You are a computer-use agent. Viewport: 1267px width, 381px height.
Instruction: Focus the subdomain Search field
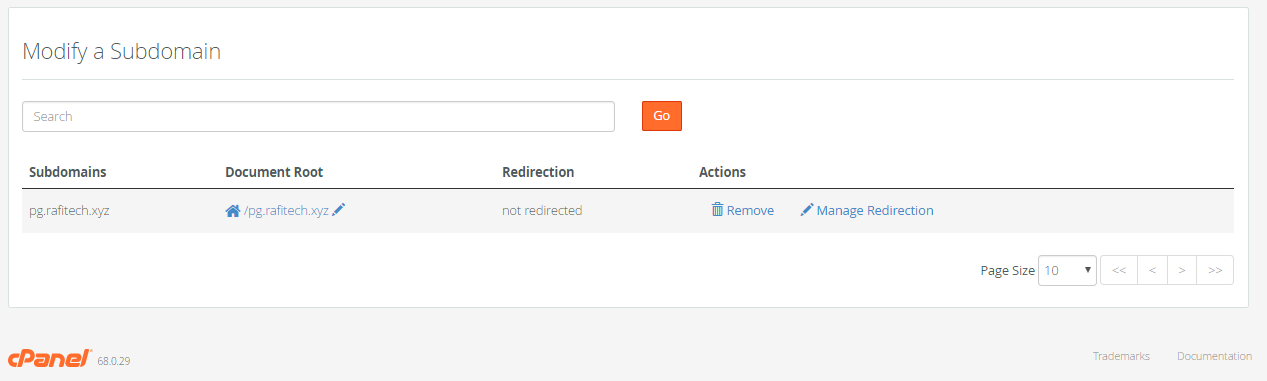coord(318,116)
